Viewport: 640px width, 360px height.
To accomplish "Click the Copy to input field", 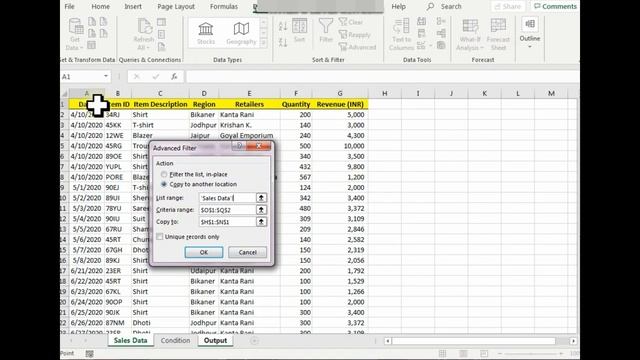I will (x=227, y=222).
